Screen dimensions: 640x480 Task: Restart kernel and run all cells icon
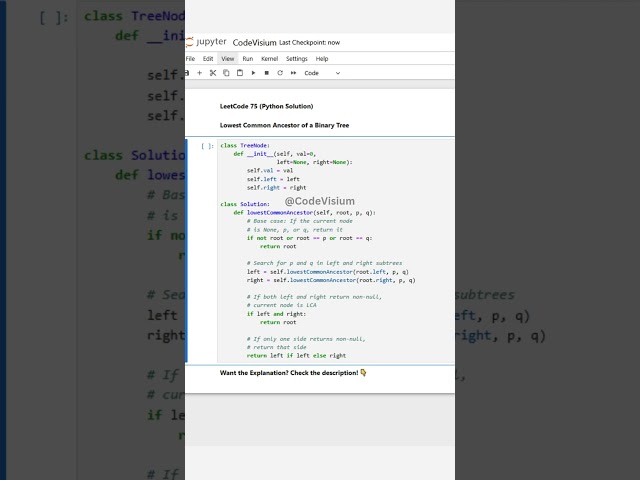pos(293,73)
